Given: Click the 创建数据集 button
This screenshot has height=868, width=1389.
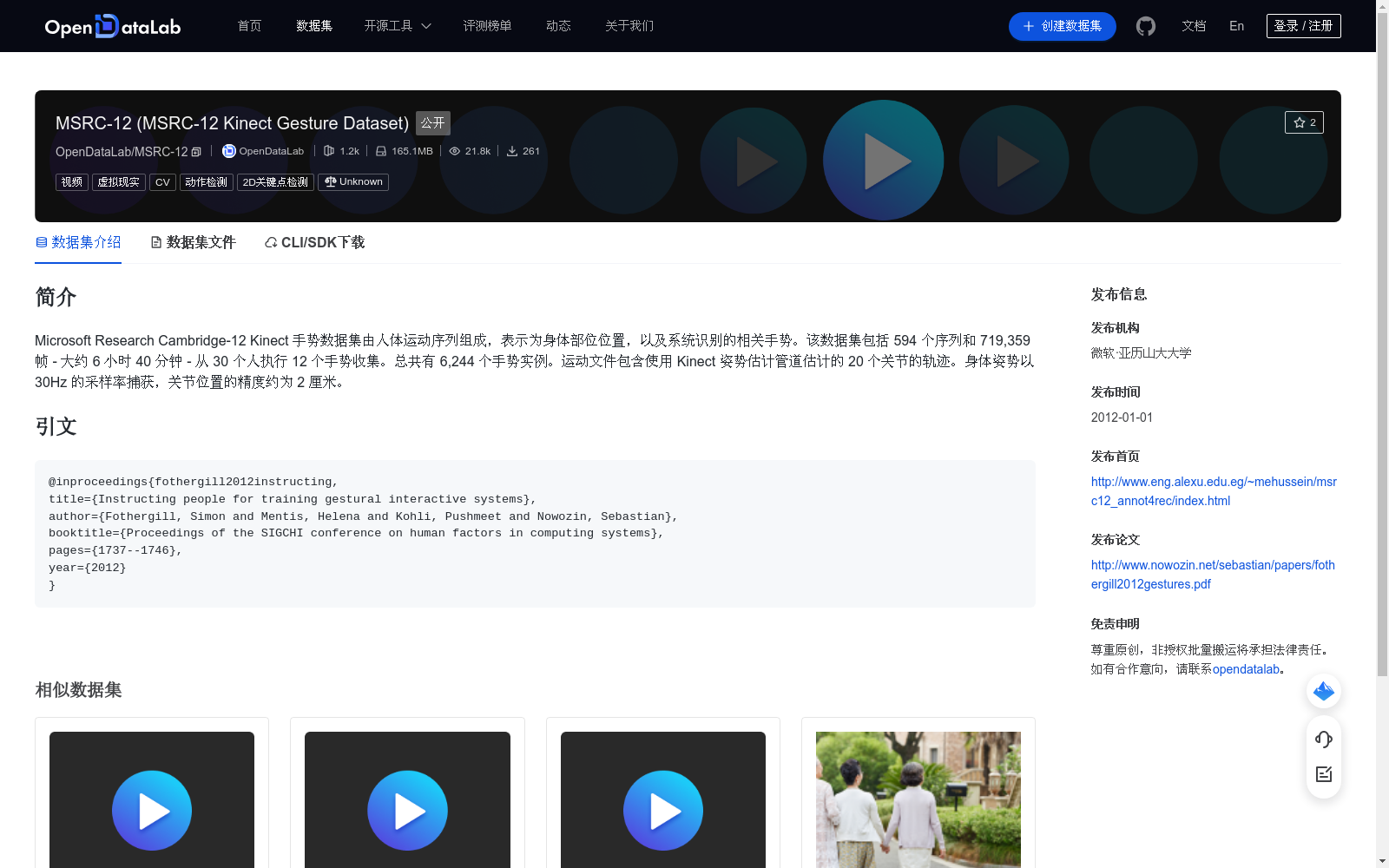Looking at the screenshot, I should [1063, 26].
